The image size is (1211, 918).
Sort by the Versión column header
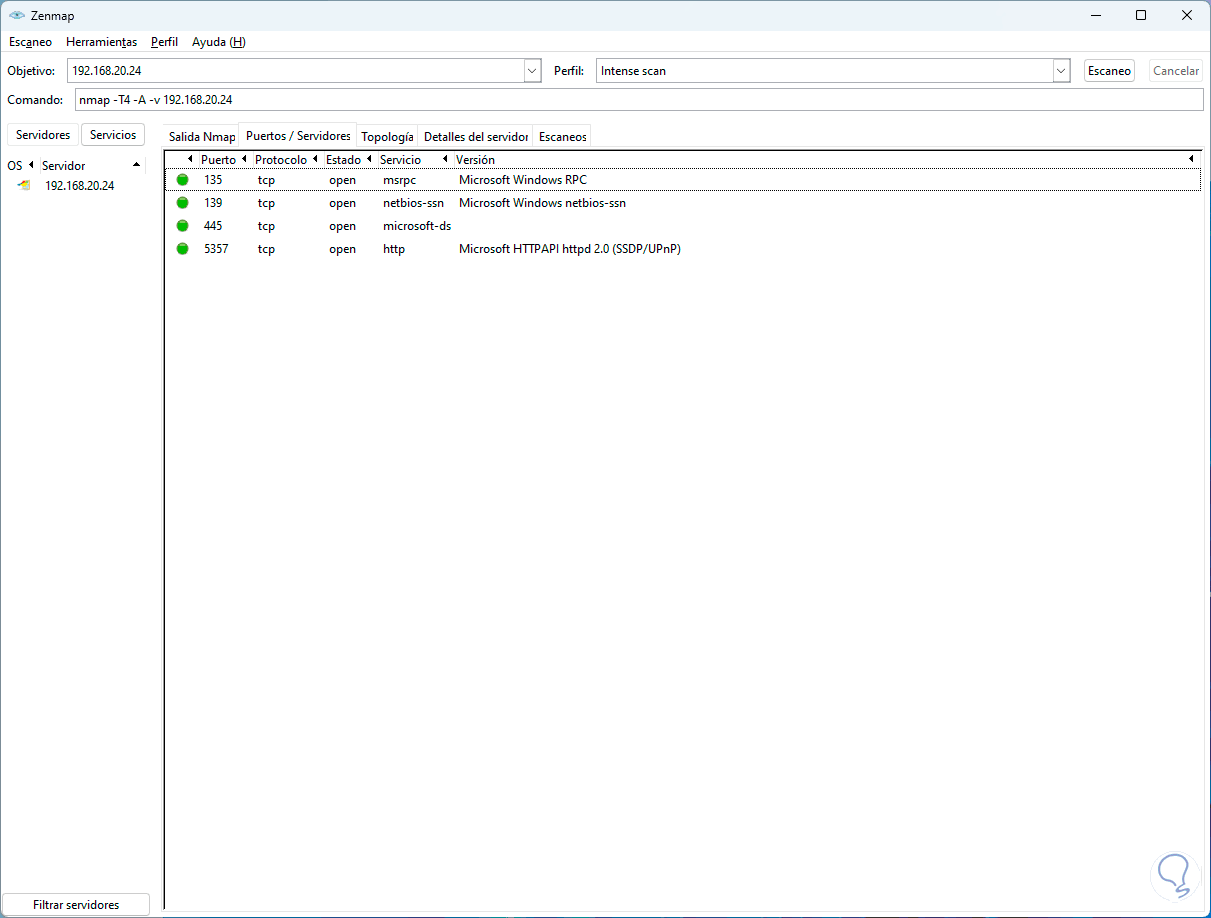click(475, 160)
